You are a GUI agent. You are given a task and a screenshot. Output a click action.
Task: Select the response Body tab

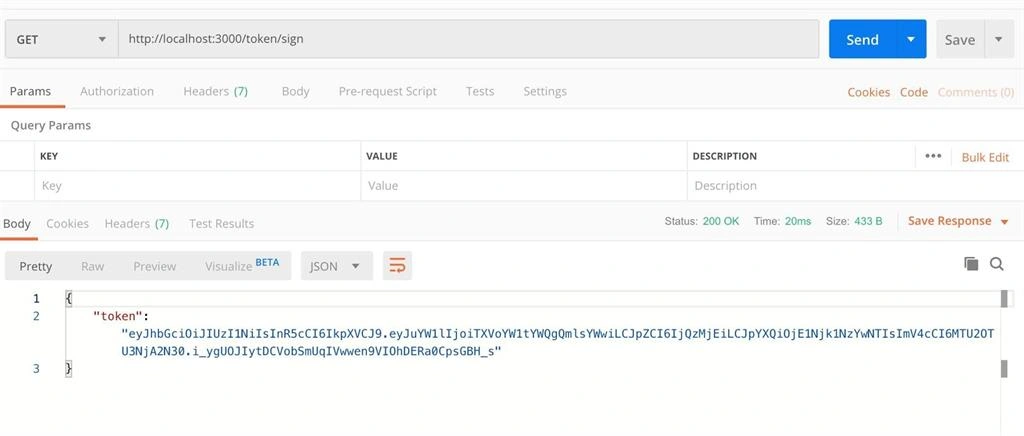pyautogui.click(x=17, y=223)
